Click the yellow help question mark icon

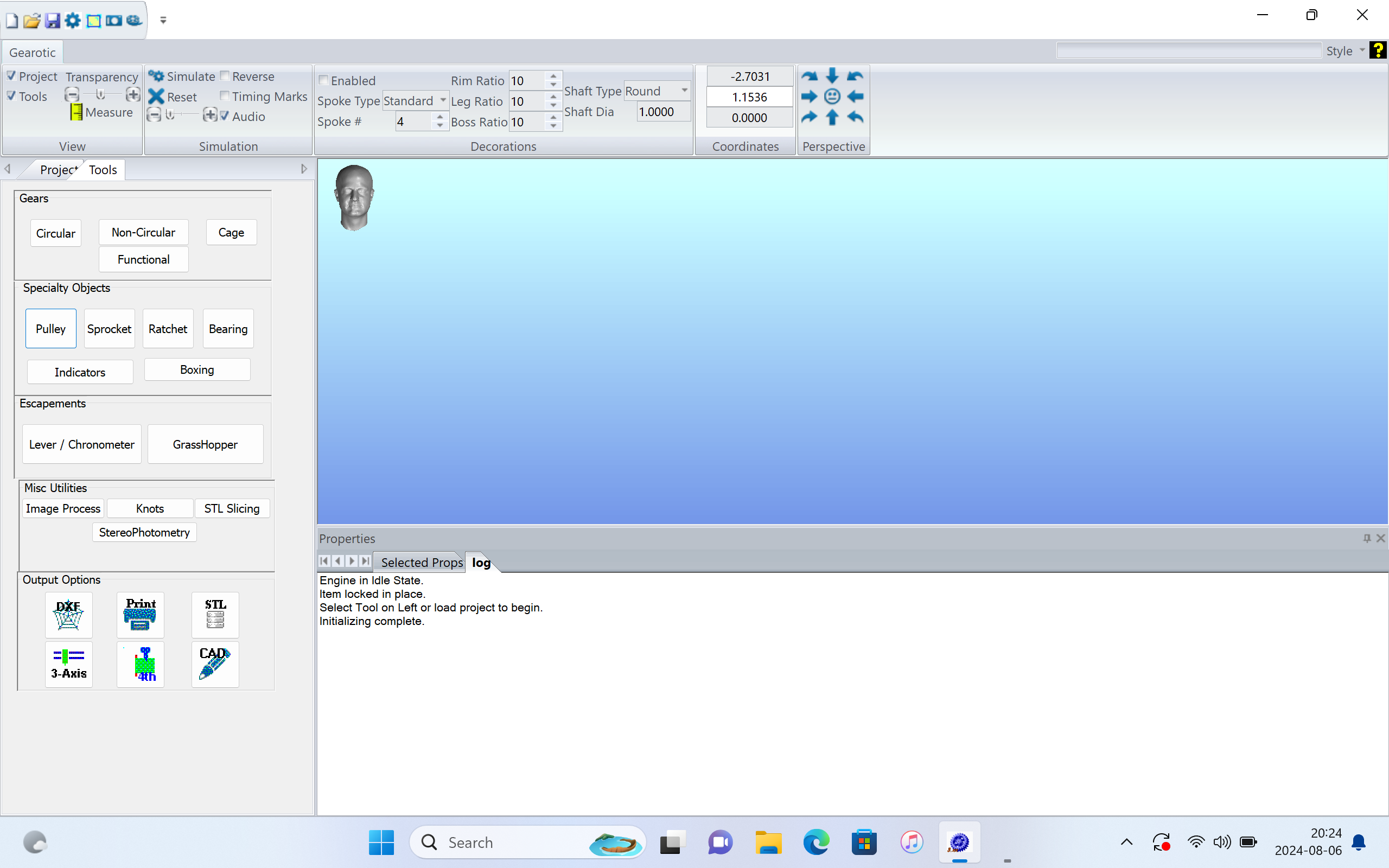(1378, 50)
